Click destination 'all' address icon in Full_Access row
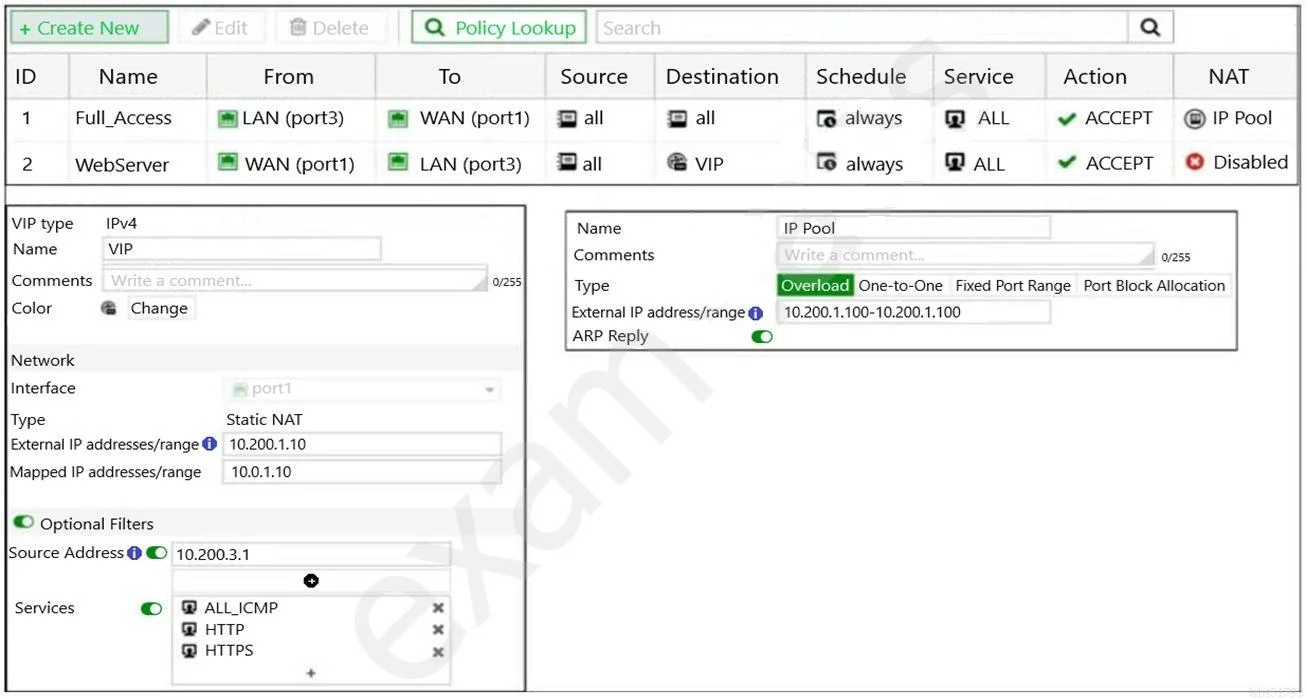 [x=678, y=119]
